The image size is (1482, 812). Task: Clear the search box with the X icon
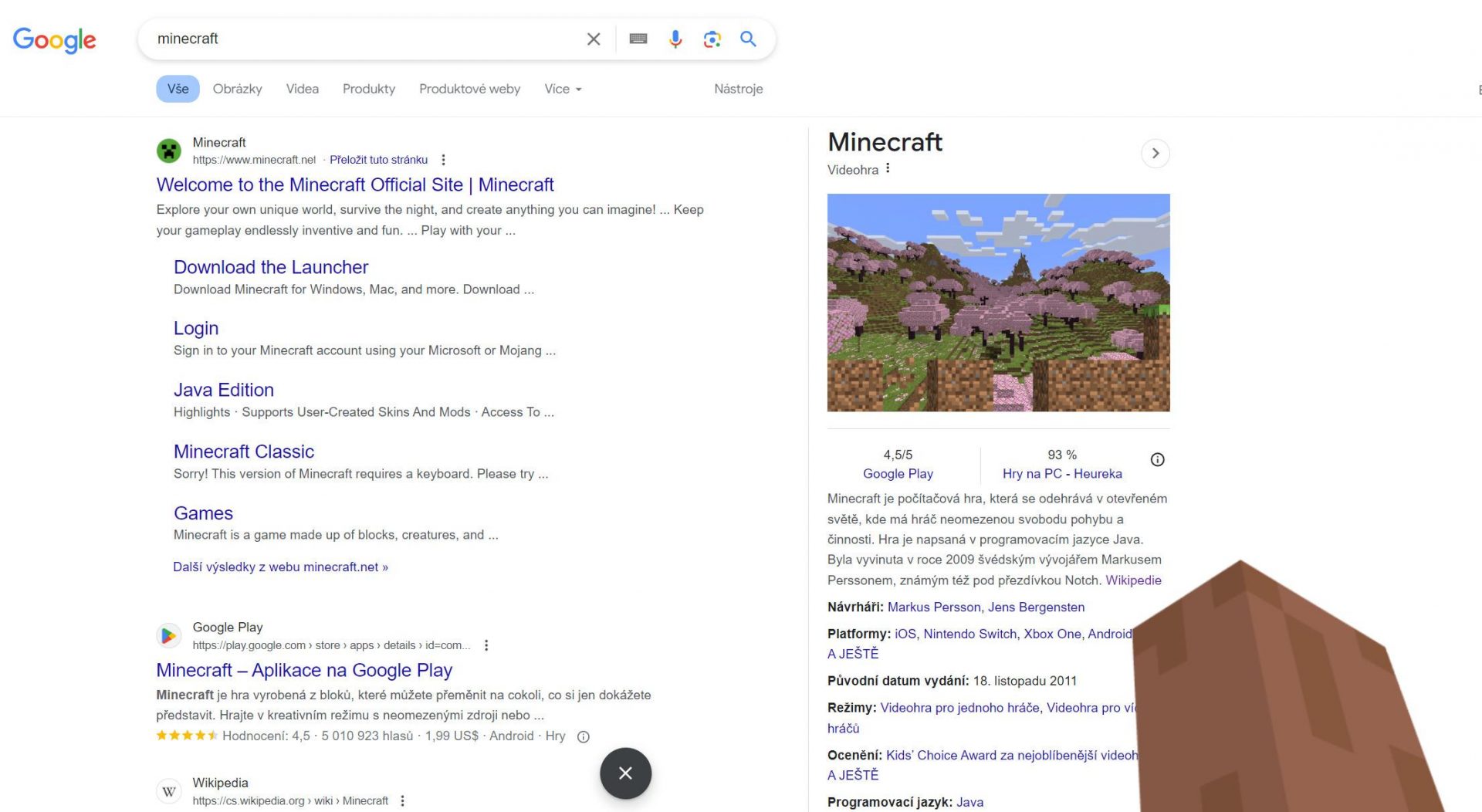pyautogui.click(x=594, y=39)
